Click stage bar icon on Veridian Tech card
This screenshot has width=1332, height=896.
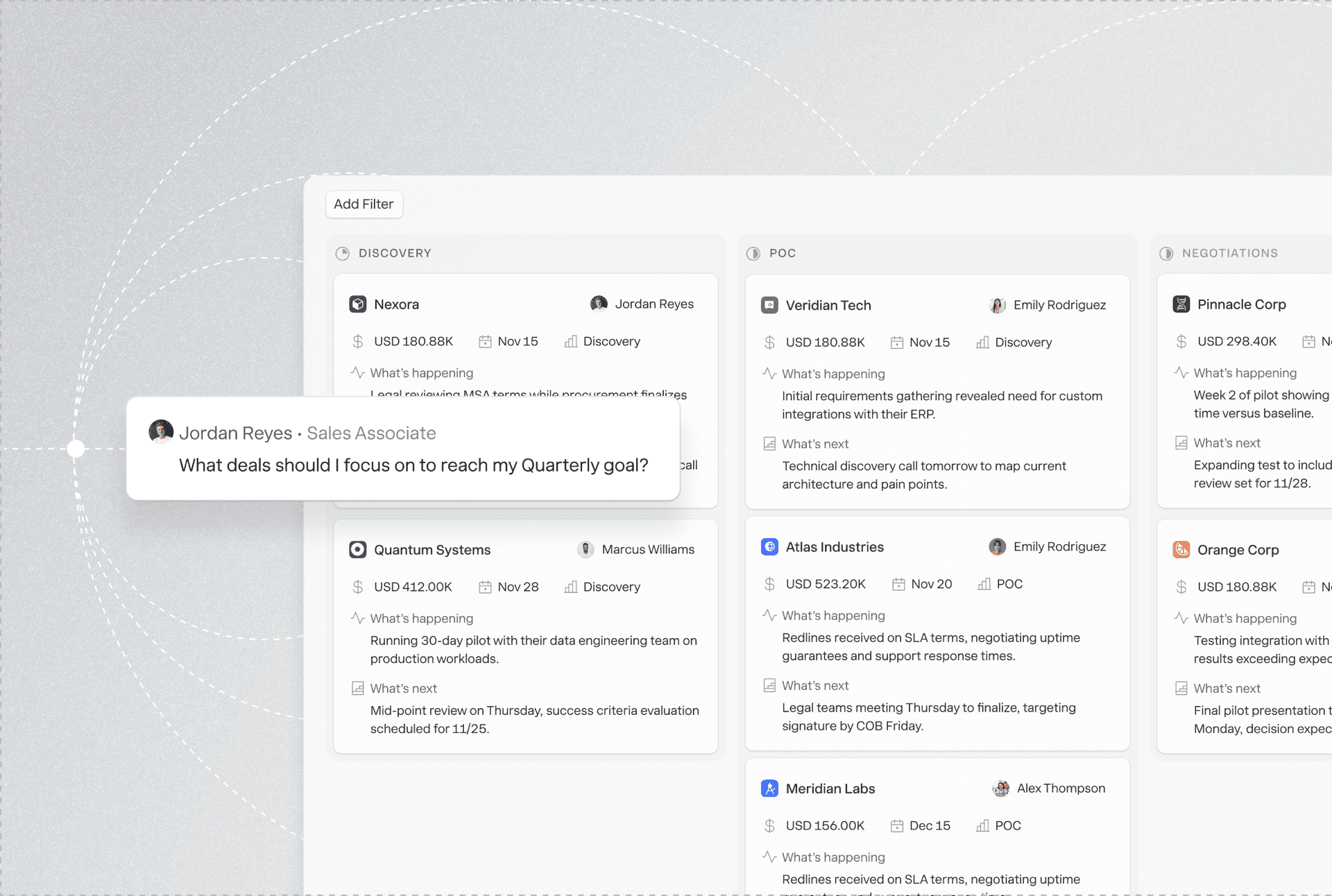[x=982, y=342]
